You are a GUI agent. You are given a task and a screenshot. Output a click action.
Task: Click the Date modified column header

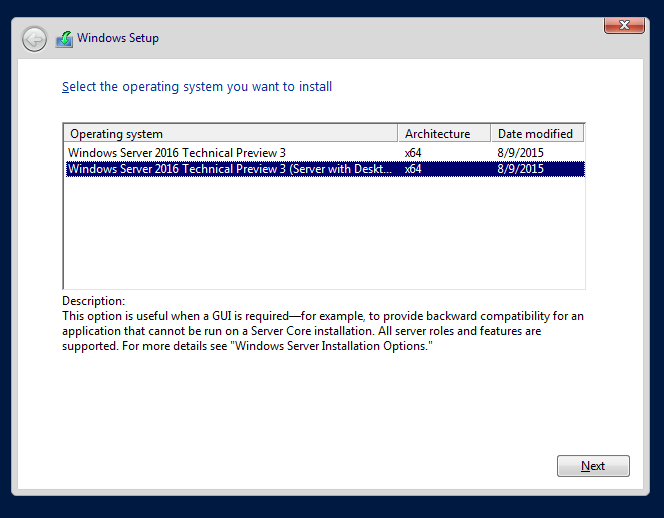pos(537,133)
